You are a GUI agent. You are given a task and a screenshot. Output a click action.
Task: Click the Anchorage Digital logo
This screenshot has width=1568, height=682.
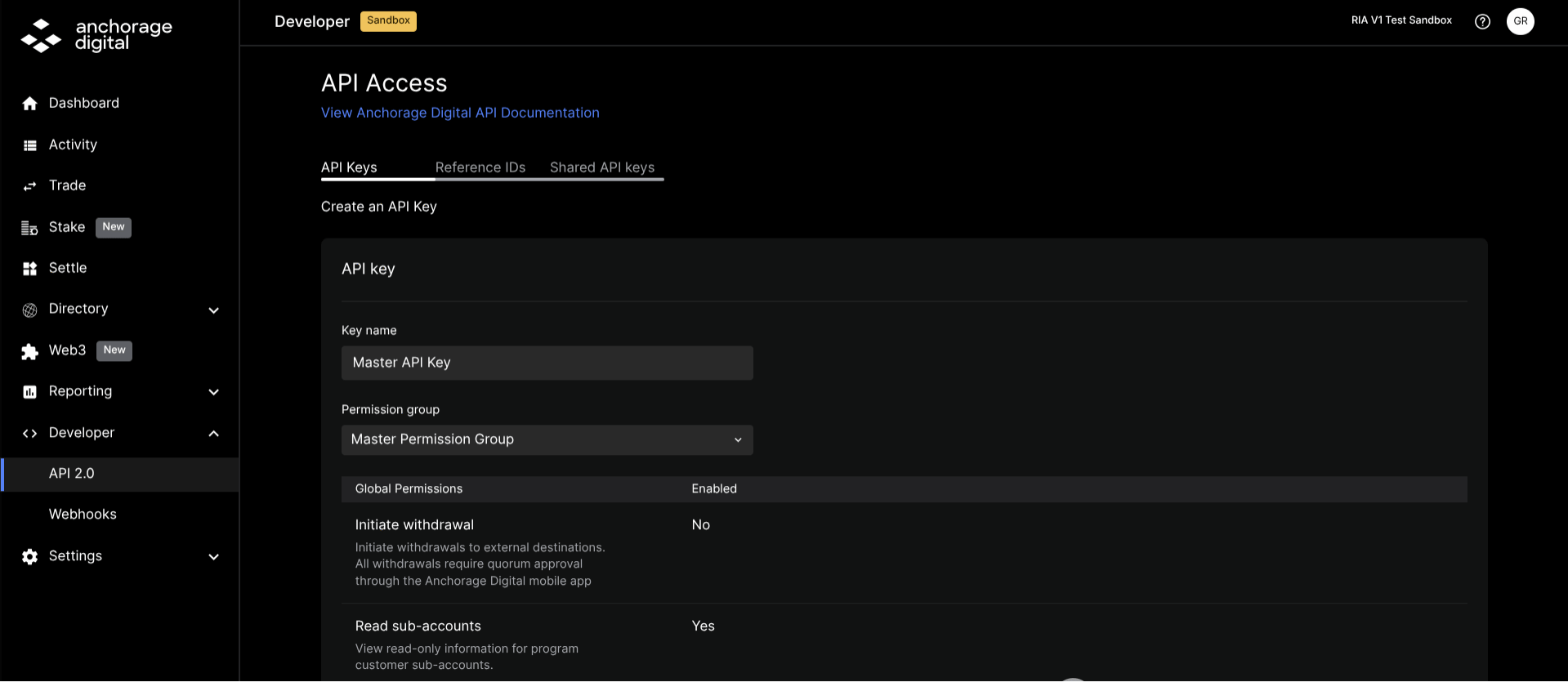point(96,35)
